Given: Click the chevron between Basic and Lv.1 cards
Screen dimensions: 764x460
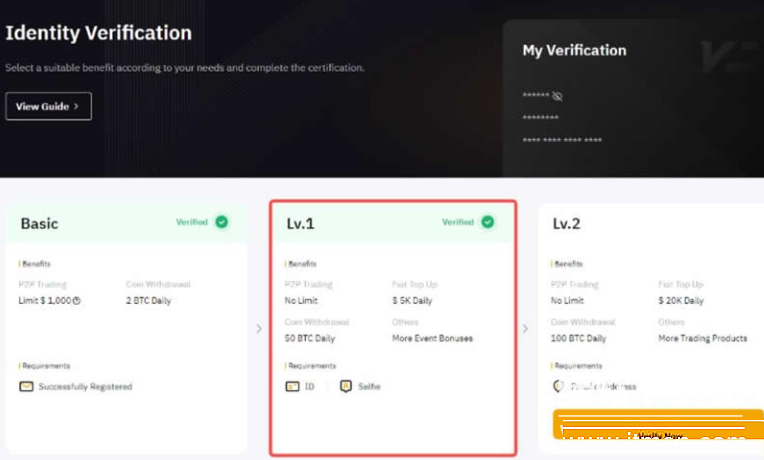Looking at the screenshot, I should click(259, 328).
